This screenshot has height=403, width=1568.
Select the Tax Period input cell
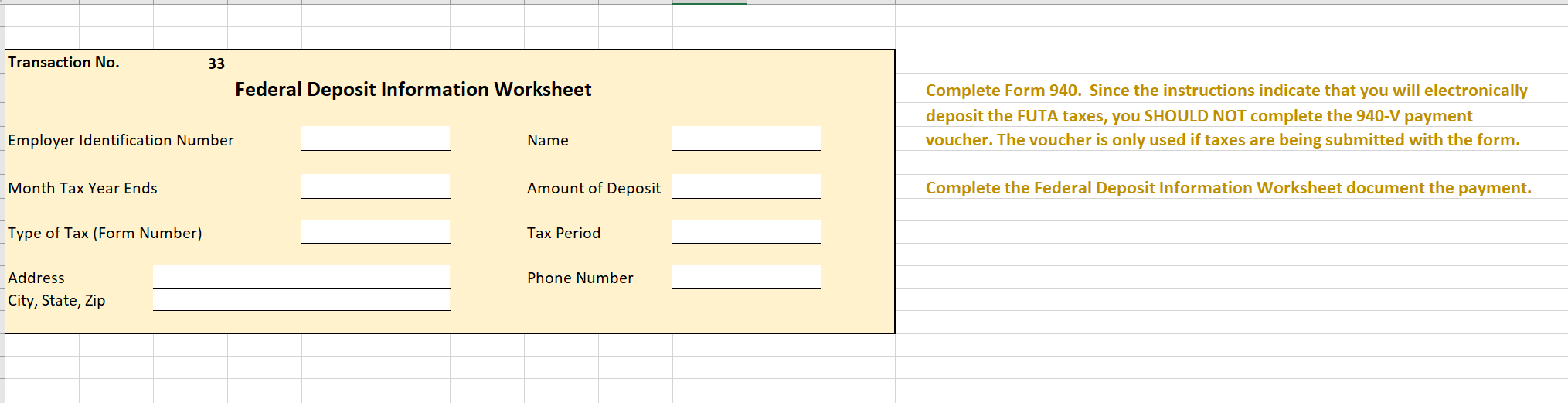[x=747, y=232]
